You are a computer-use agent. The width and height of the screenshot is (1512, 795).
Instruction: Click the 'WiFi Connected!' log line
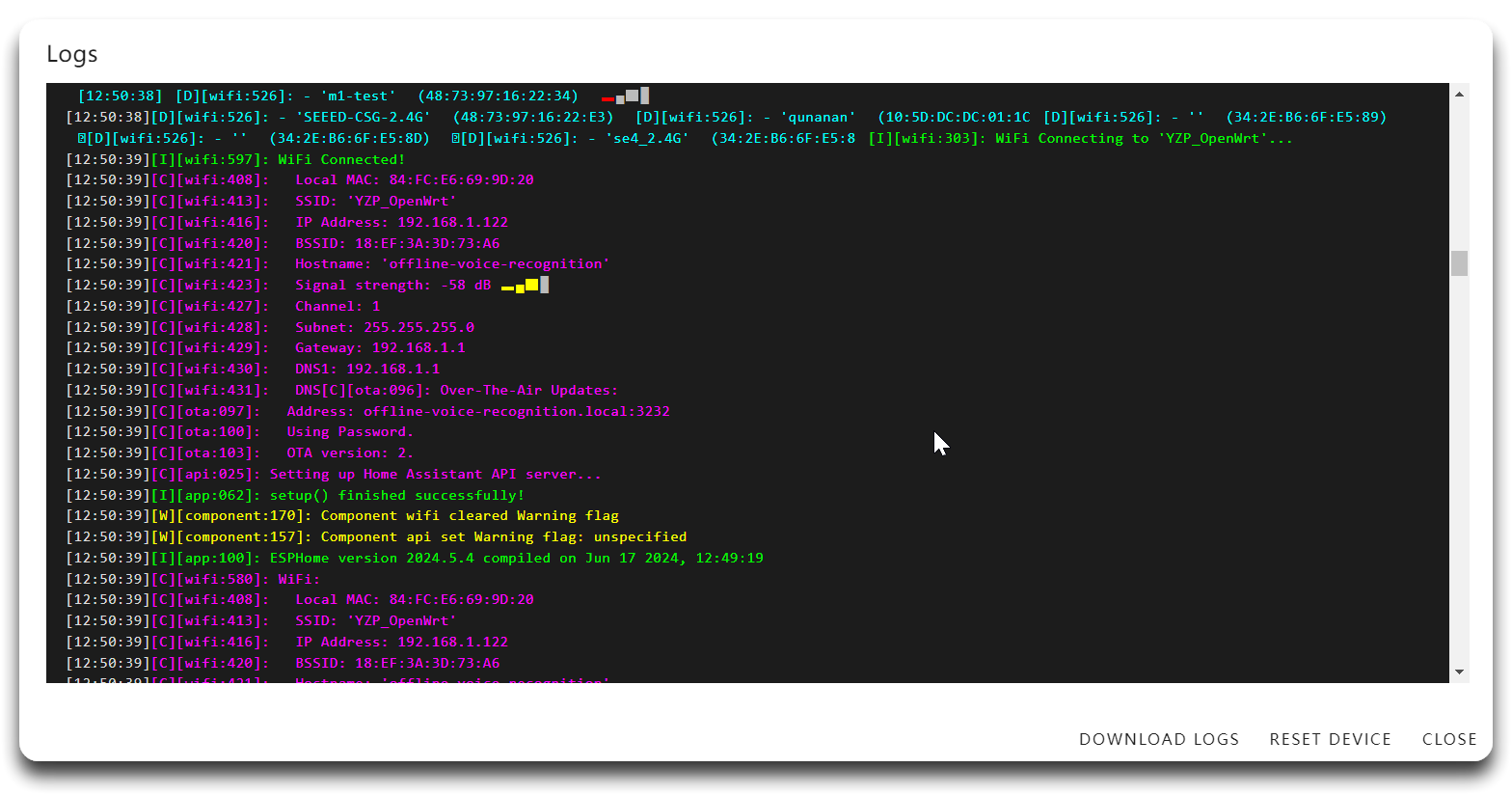coord(236,159)
